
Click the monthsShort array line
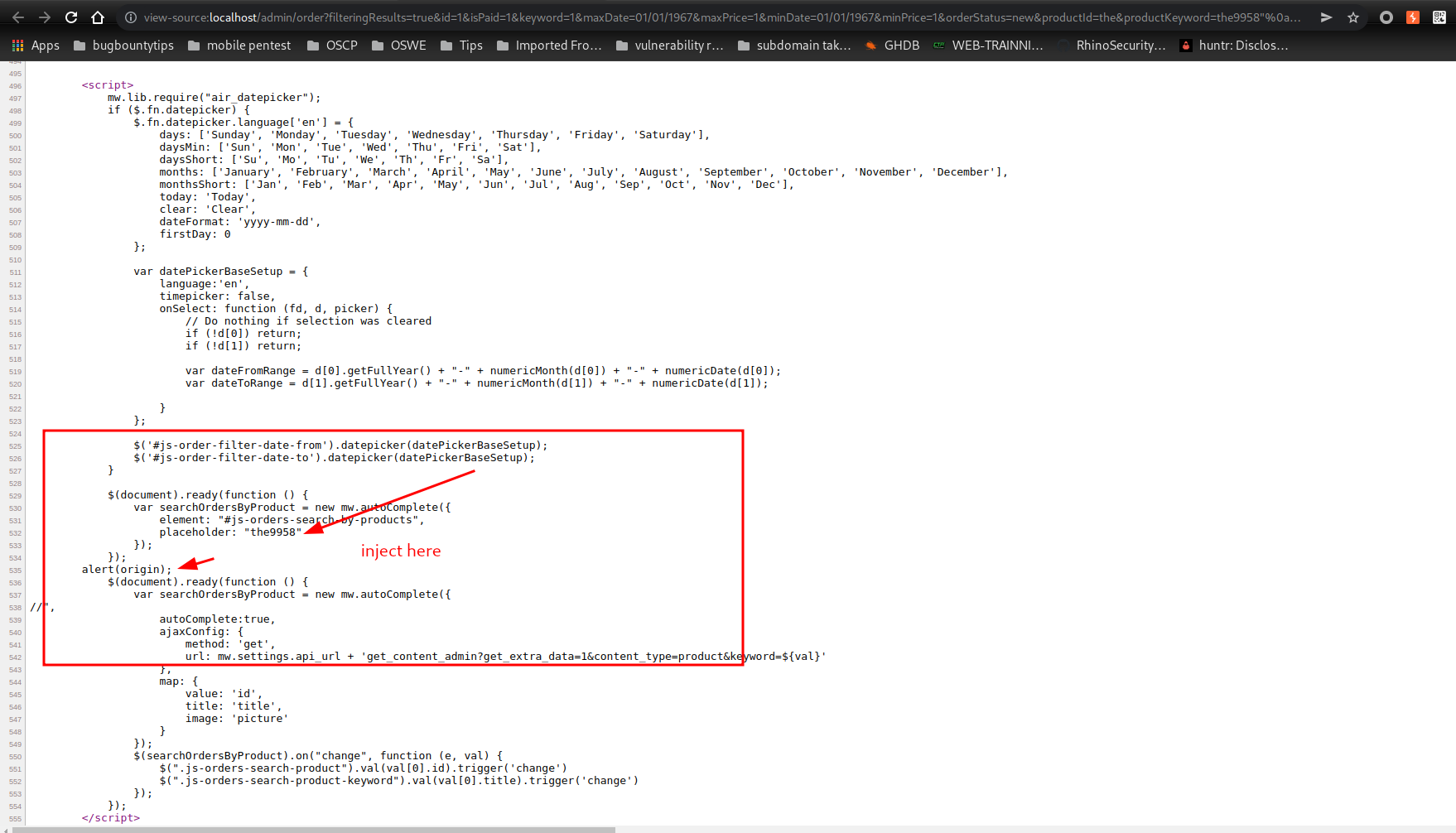pos(477,185)
